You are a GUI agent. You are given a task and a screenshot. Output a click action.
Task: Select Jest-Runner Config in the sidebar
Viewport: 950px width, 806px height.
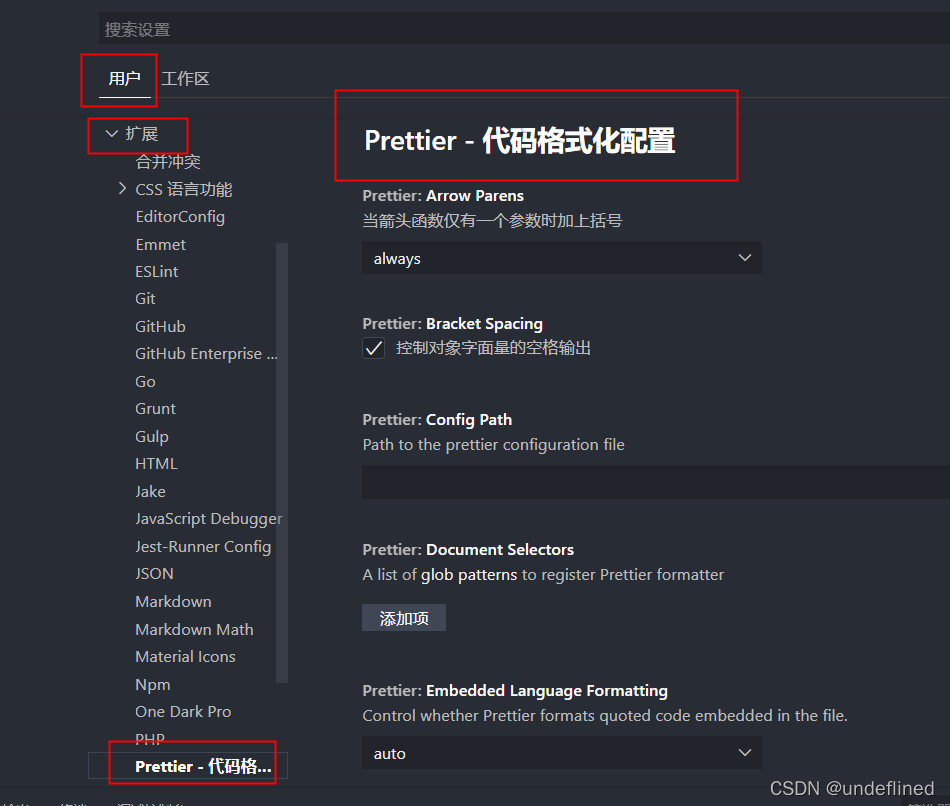(x=203, y=547)
